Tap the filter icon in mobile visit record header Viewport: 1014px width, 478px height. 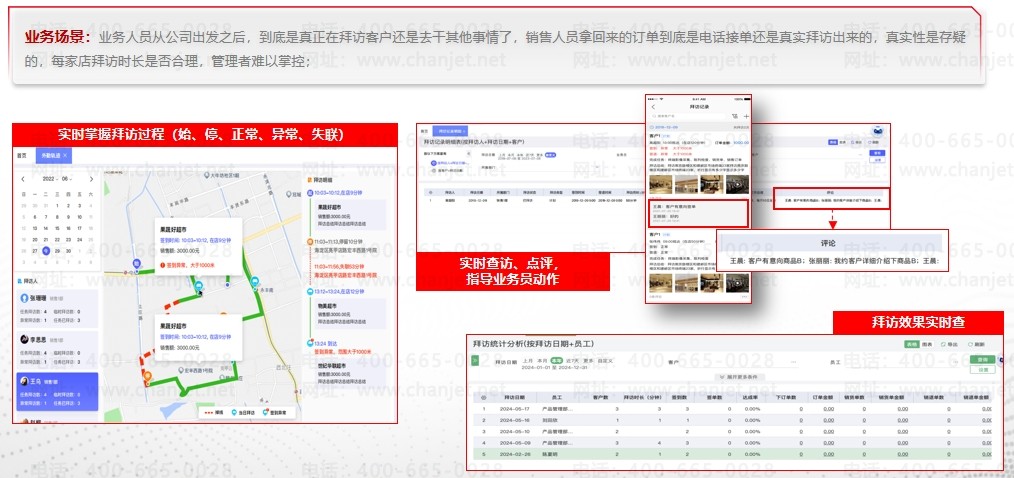point(734,116)
